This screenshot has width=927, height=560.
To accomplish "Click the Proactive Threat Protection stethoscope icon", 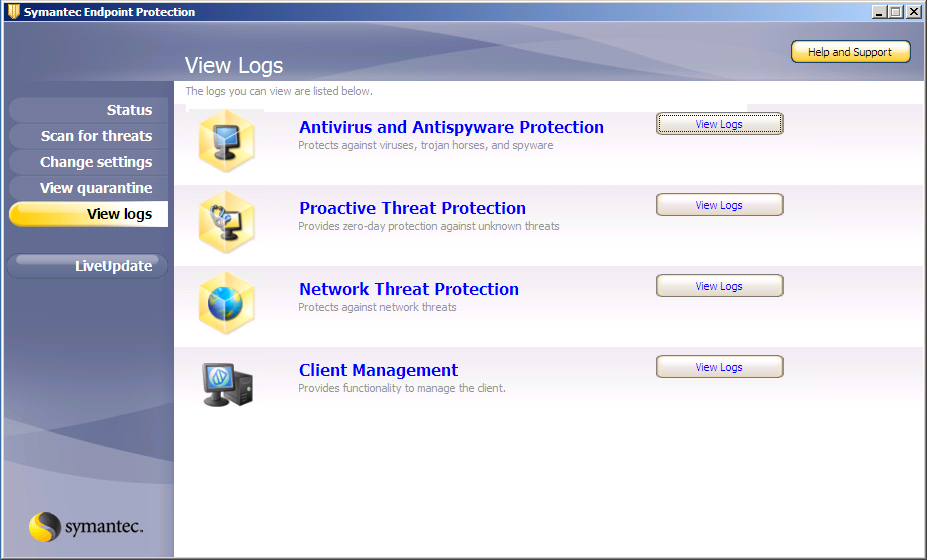I will point(226,222).
